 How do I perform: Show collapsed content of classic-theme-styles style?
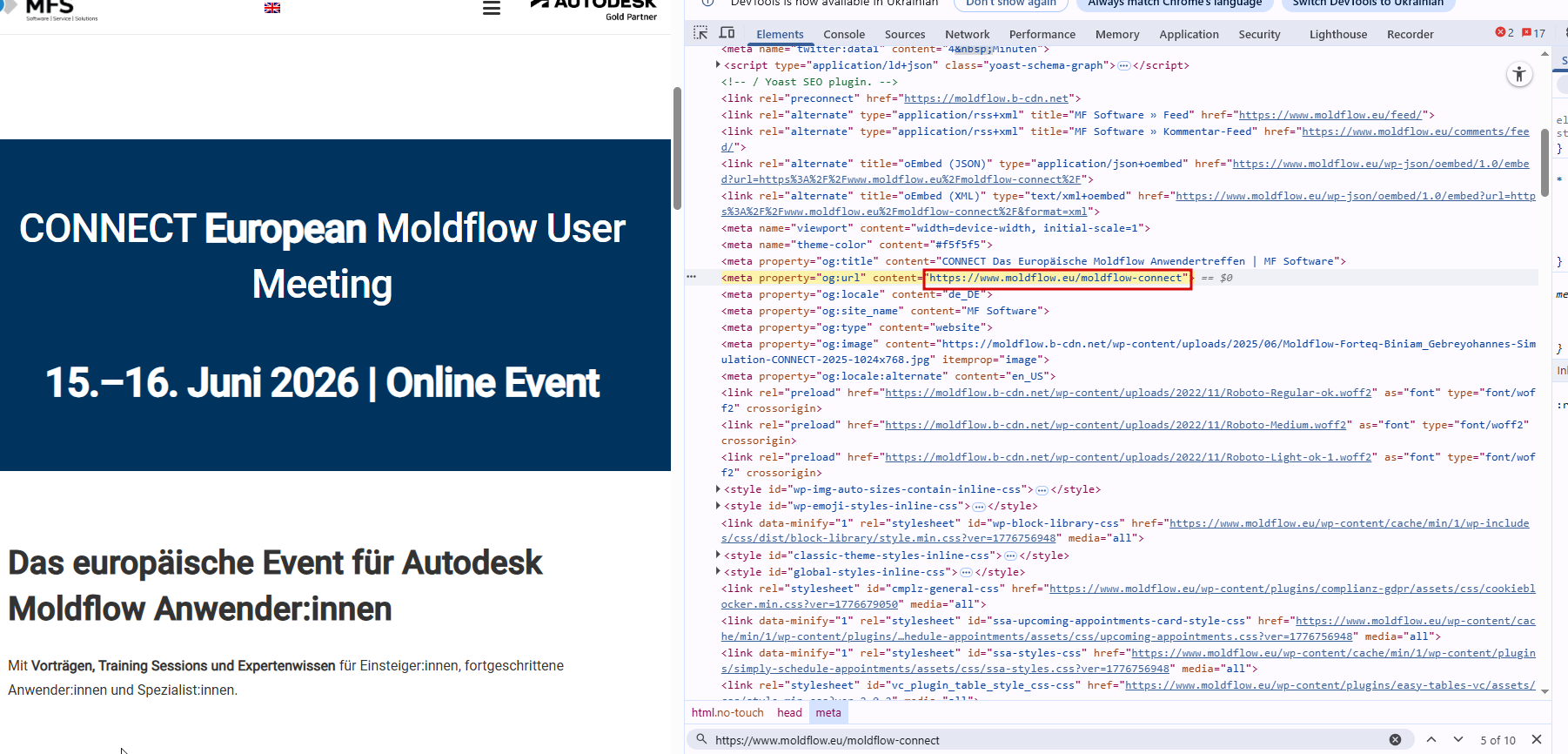(1010, 555)
